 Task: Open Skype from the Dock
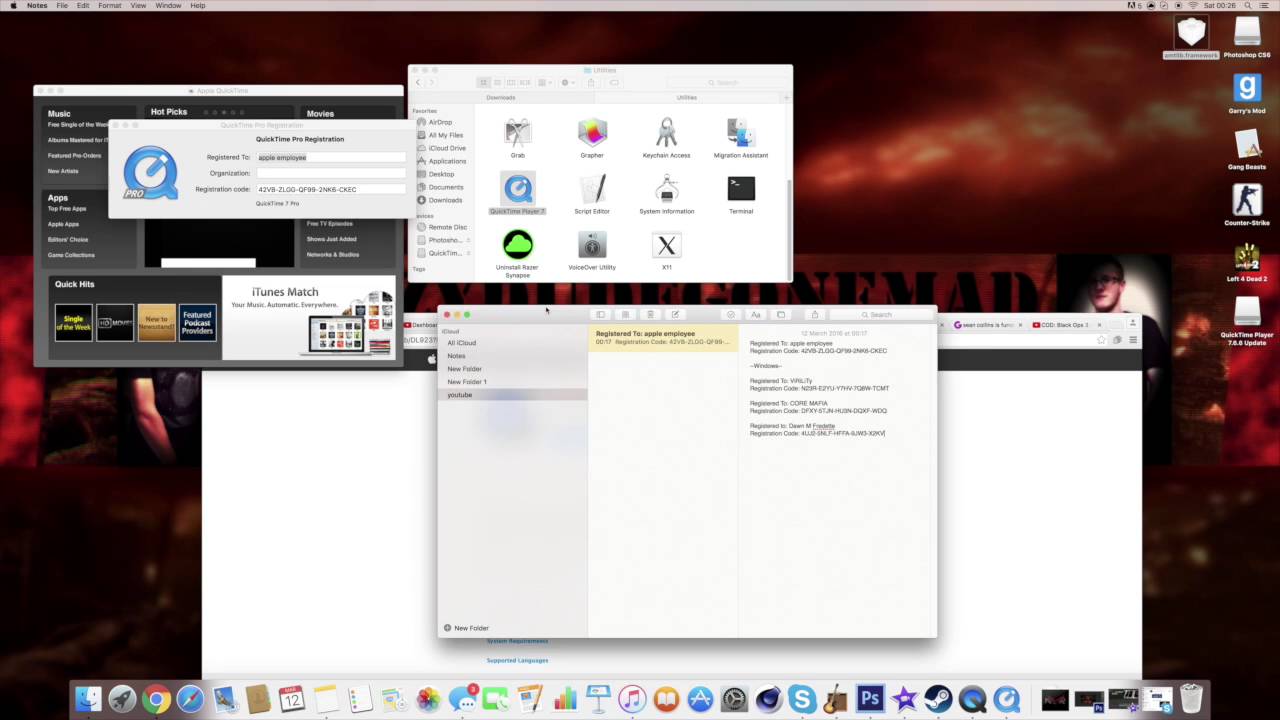point(802,699)
